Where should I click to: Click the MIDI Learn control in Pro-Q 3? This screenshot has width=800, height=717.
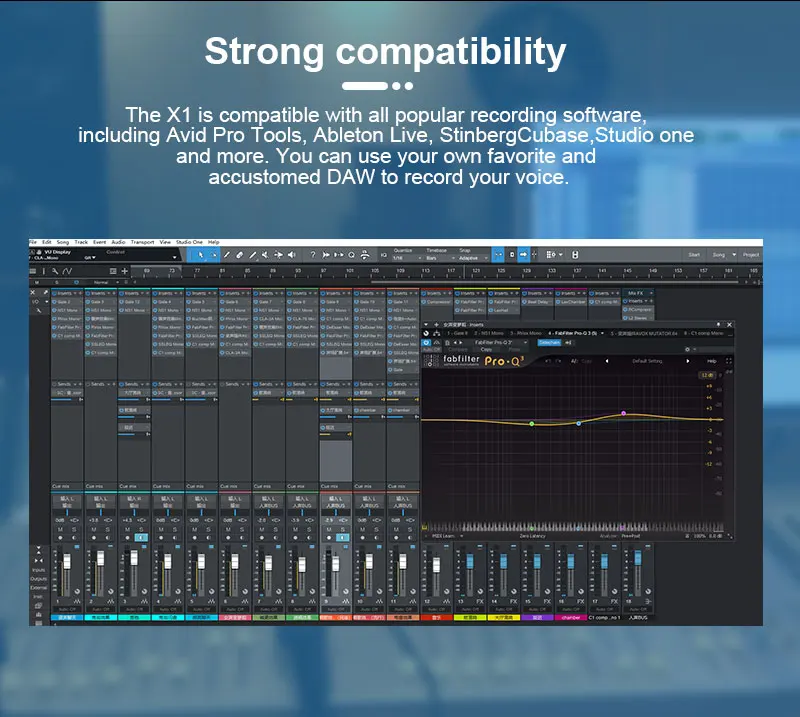[x=445, y=536]
